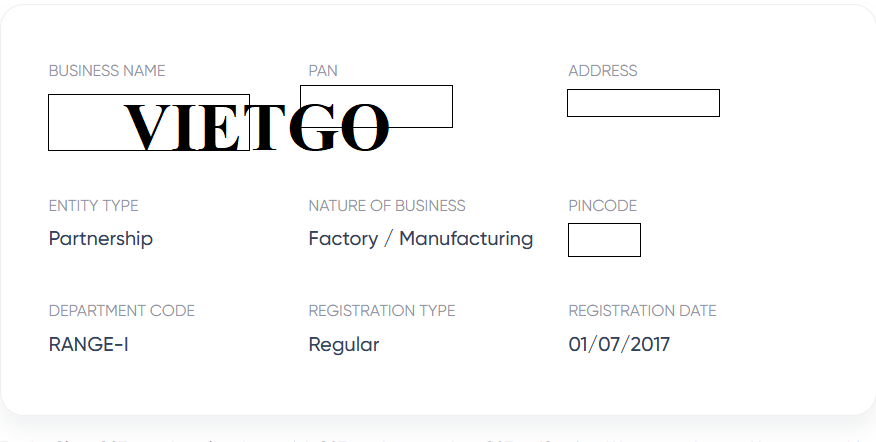
Task: Click the PAN field label
Action: coord(323,71)
